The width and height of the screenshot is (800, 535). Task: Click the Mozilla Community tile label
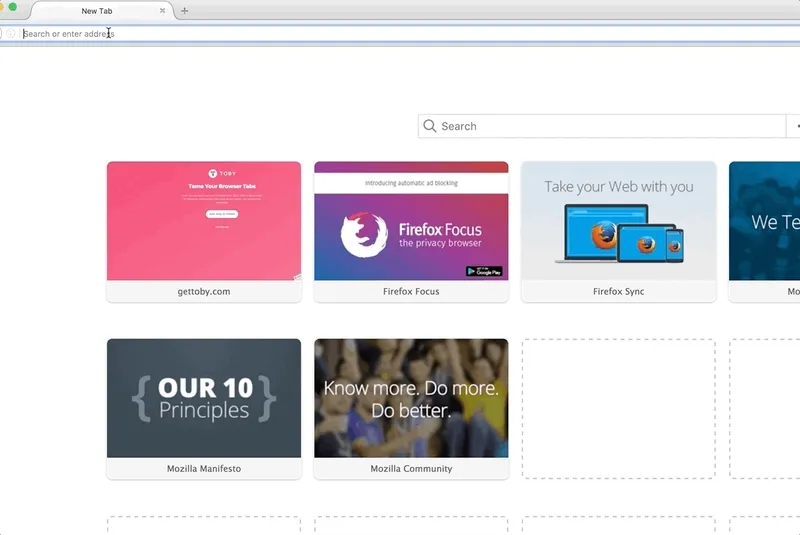tap(411, 469)
